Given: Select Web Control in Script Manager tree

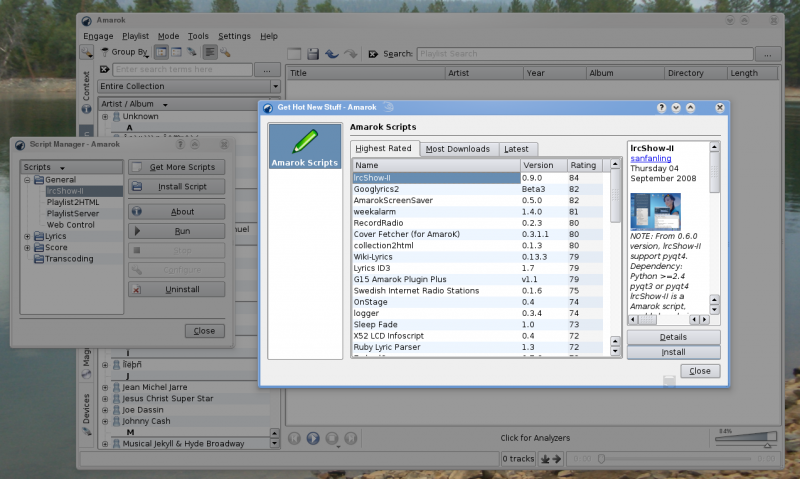Looking at the screenshot, I should tap(71, 225).
